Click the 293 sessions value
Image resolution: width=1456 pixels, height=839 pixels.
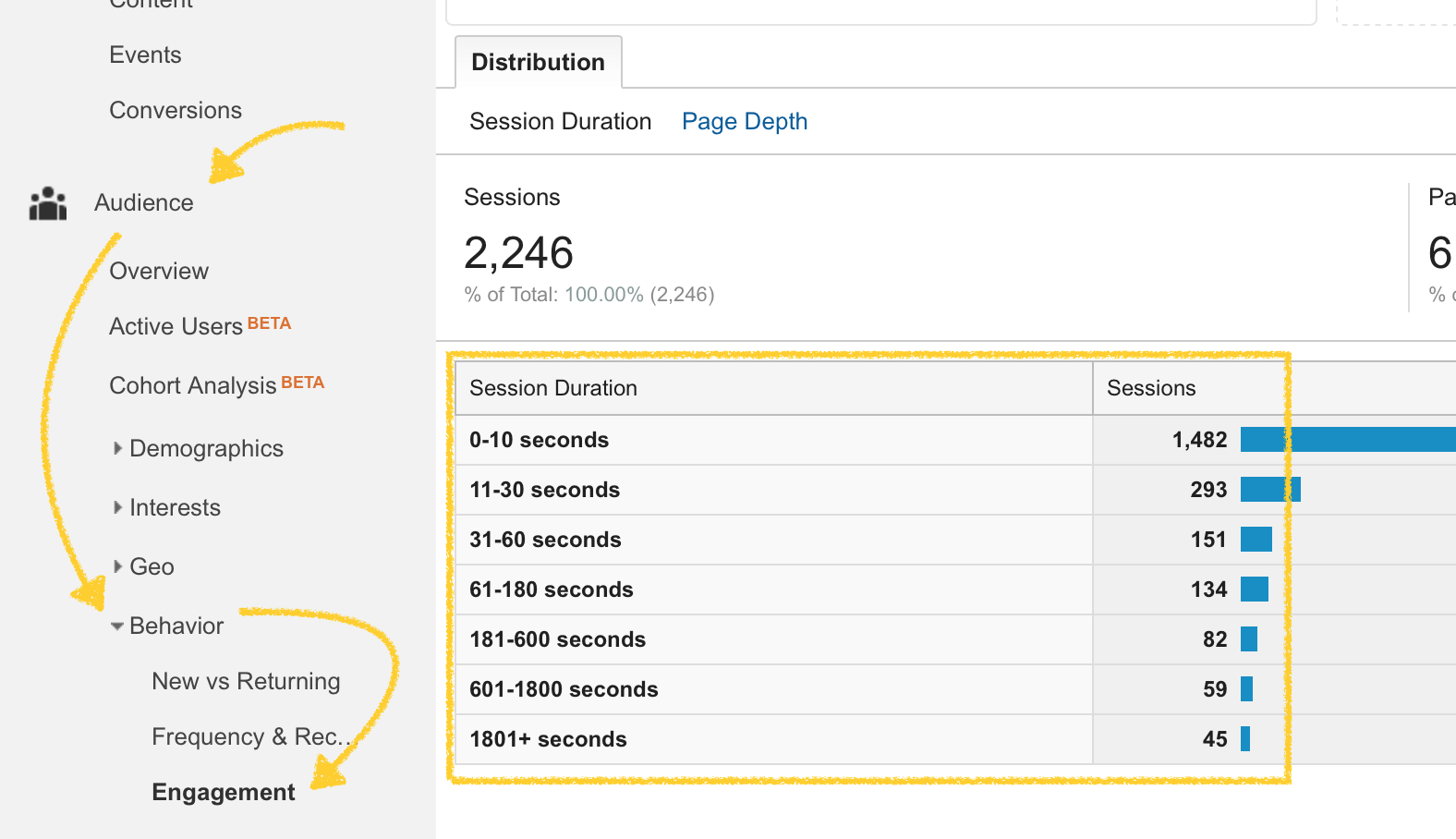1208,490
